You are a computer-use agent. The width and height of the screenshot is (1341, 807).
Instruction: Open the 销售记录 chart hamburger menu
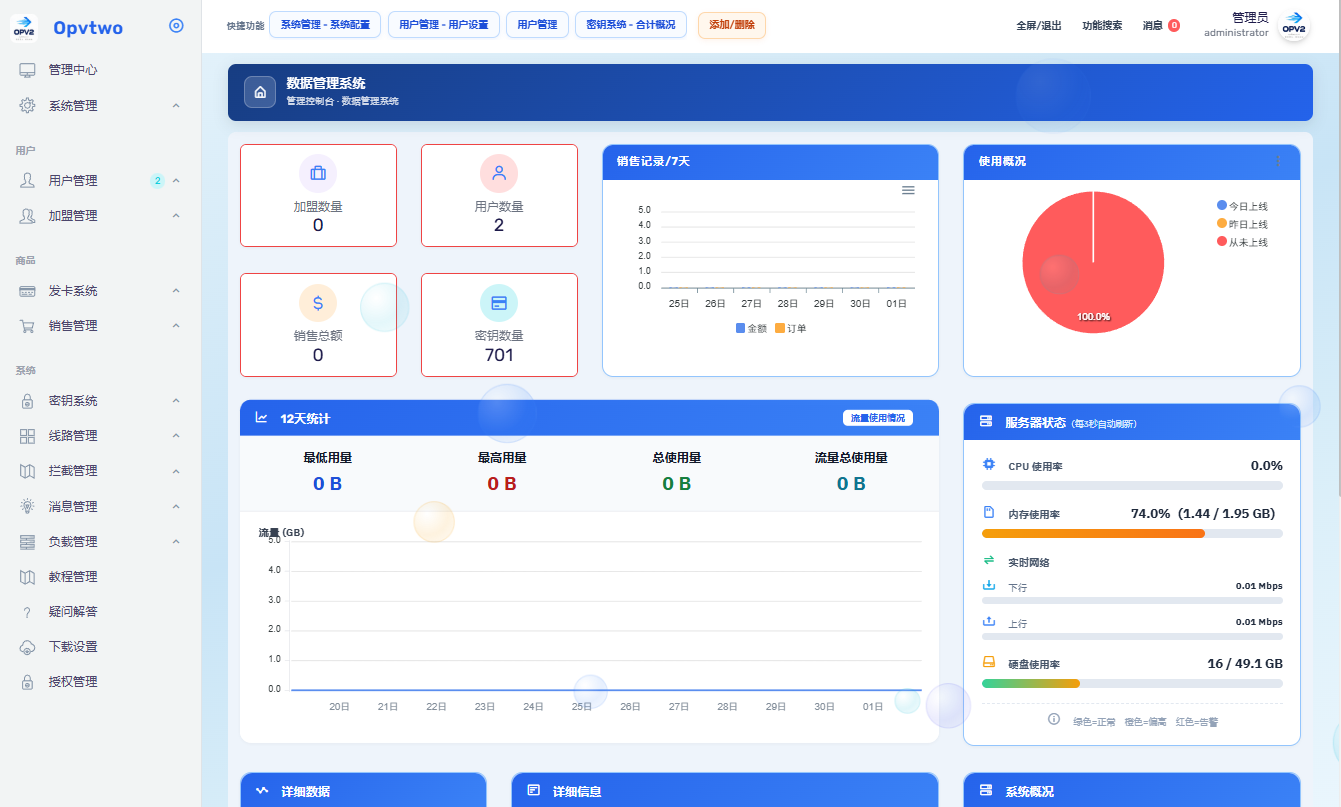pos(908,190)
